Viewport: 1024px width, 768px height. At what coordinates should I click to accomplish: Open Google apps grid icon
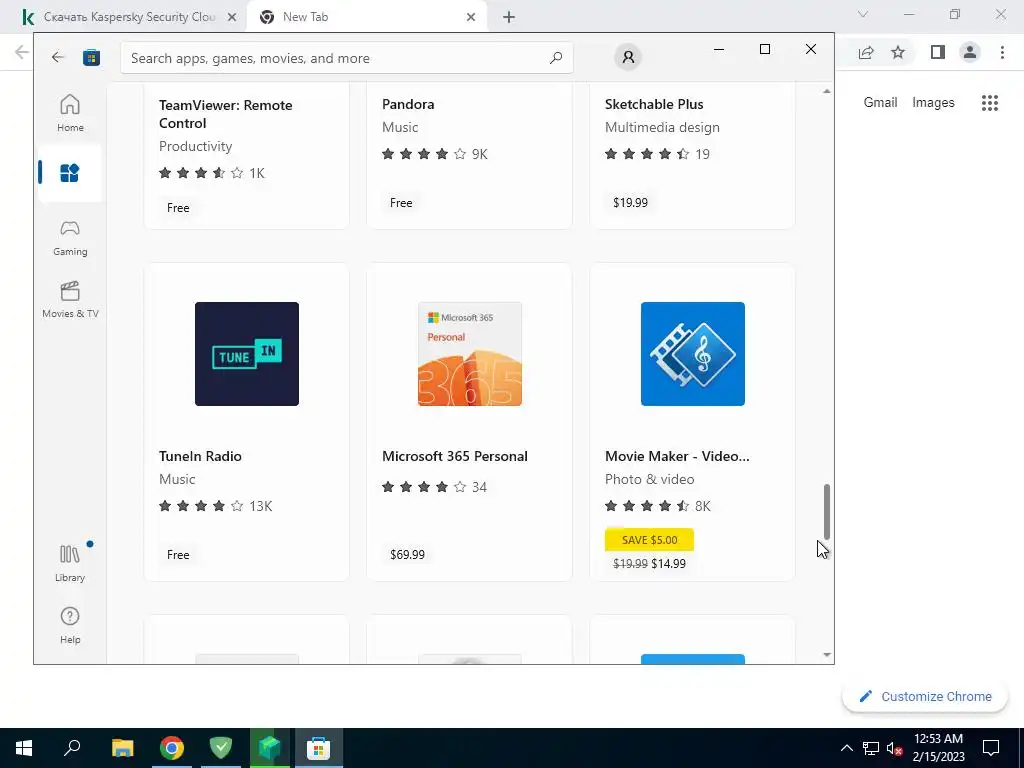[x=990, y=103]
